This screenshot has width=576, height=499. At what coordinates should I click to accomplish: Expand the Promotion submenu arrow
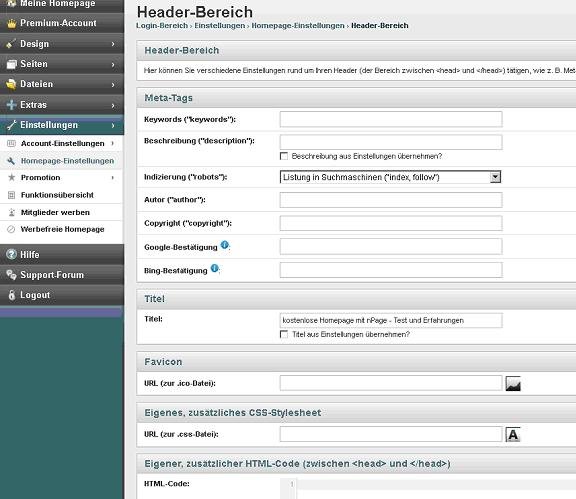point(112,178)
